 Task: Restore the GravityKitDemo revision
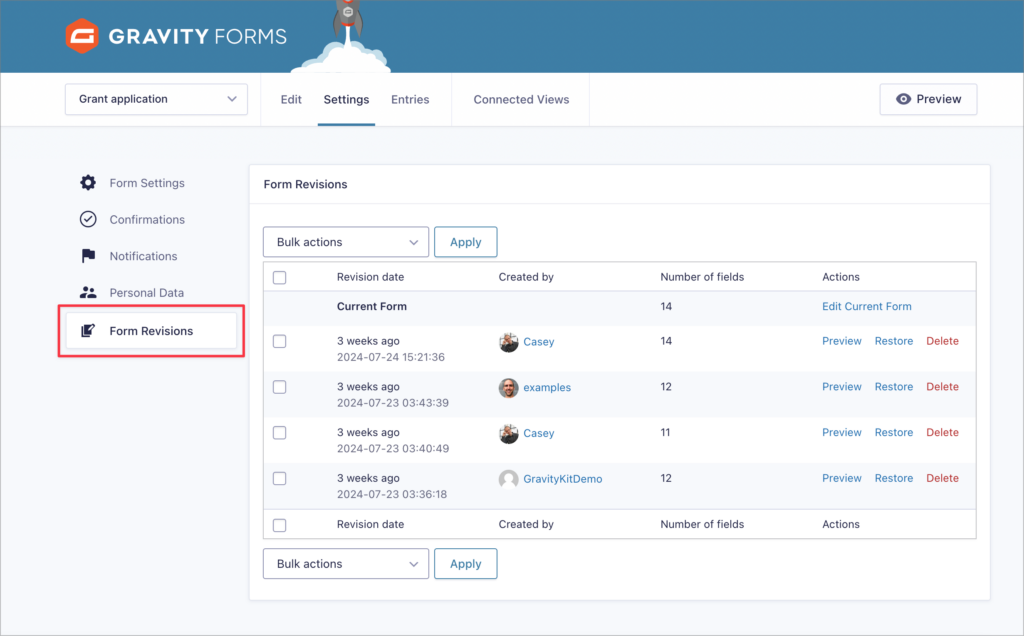tap(894, 478)
